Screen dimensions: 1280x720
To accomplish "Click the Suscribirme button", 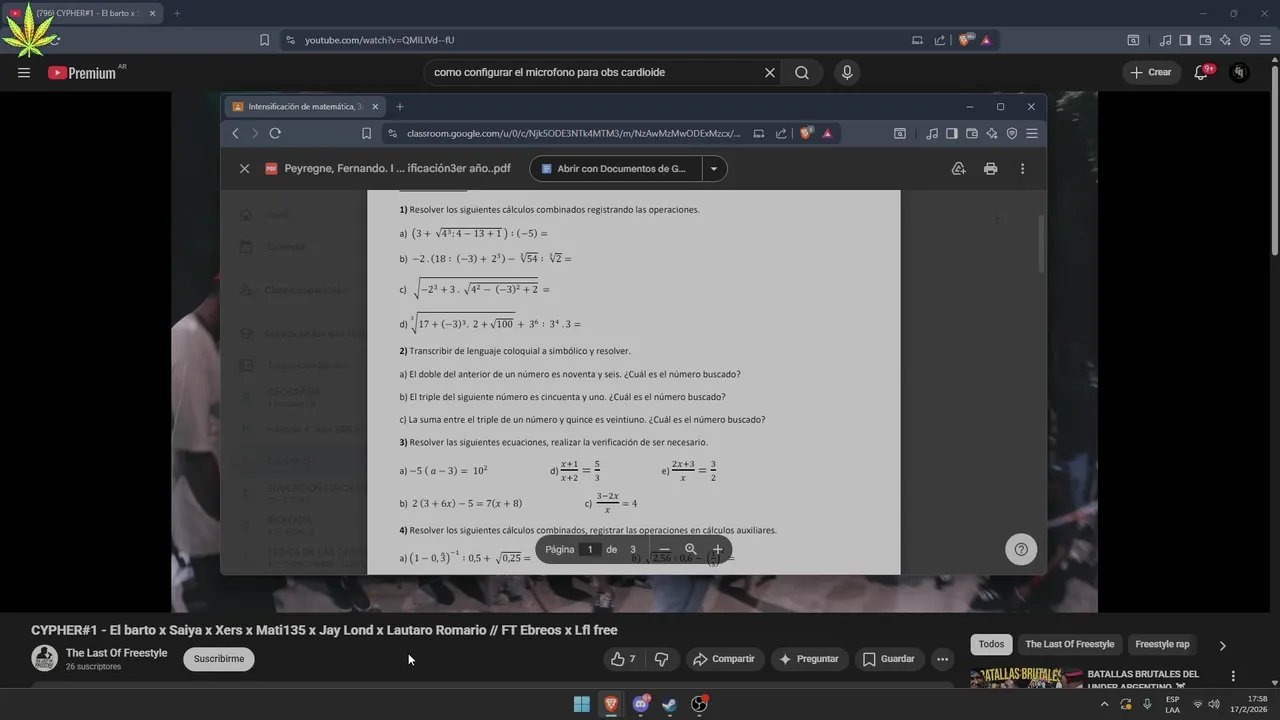I will [219, 659].
